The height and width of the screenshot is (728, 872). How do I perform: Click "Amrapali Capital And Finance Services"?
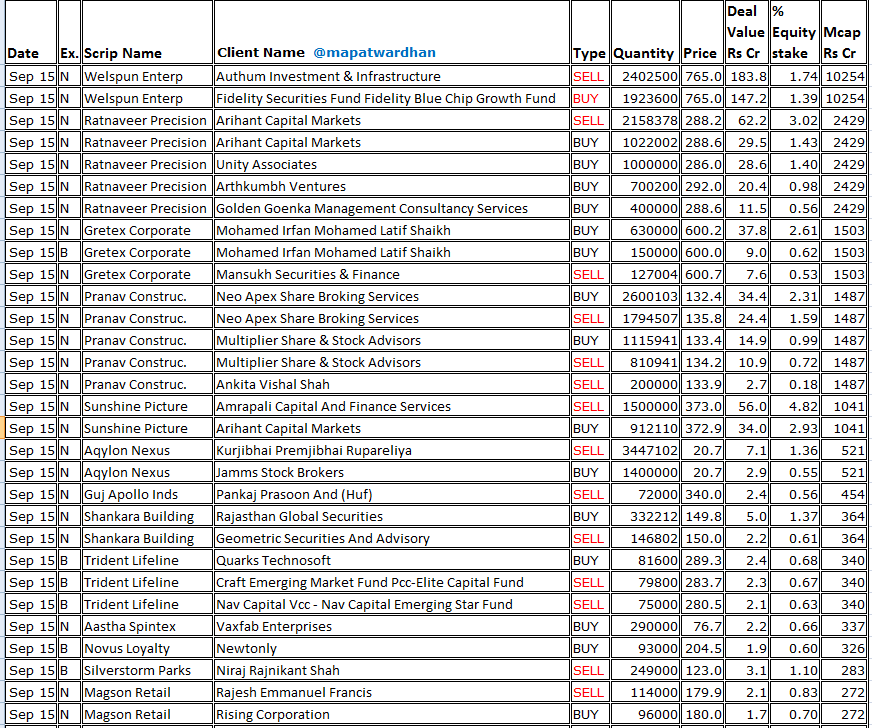(392, 407)
